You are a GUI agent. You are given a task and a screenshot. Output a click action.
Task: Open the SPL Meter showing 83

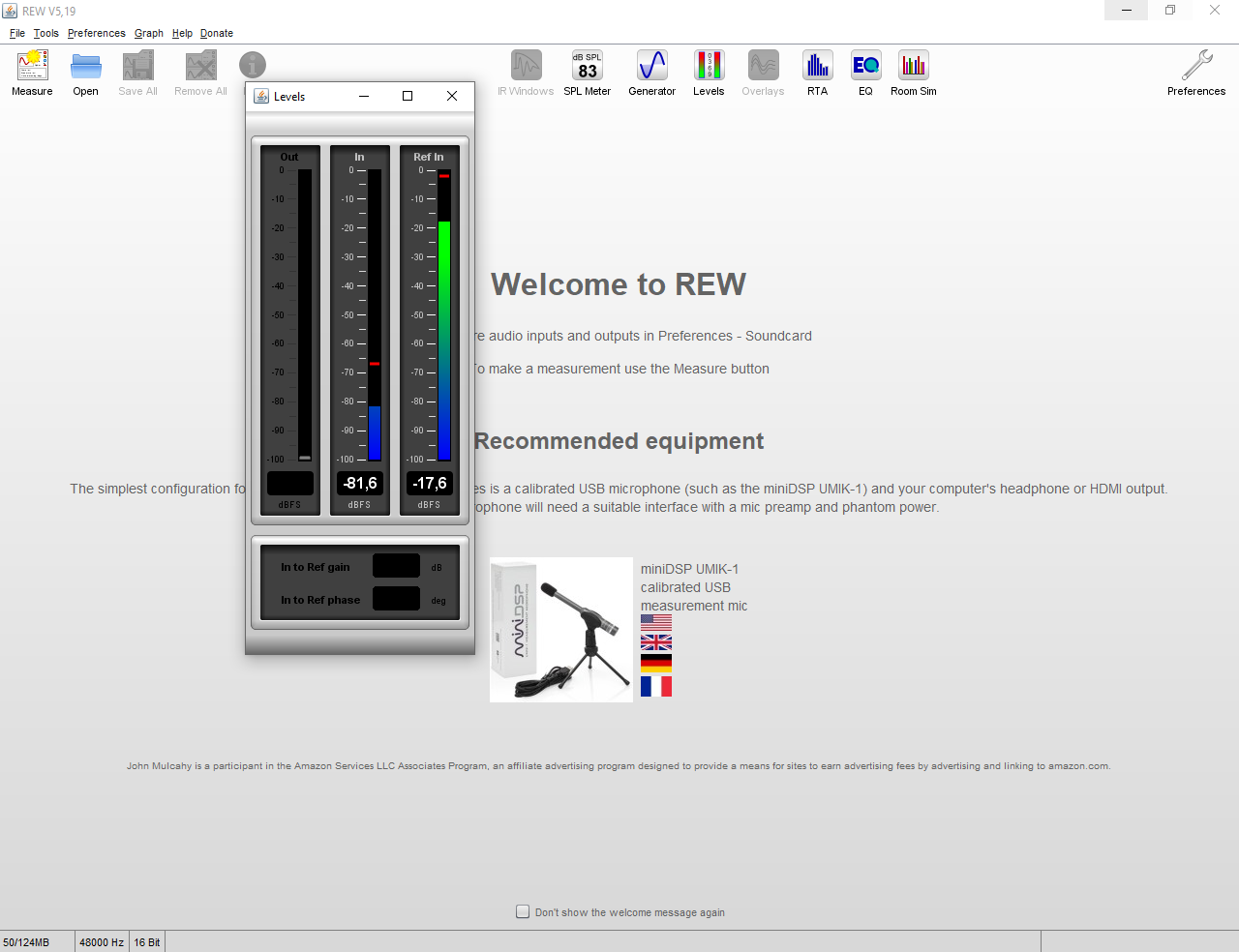588,74
